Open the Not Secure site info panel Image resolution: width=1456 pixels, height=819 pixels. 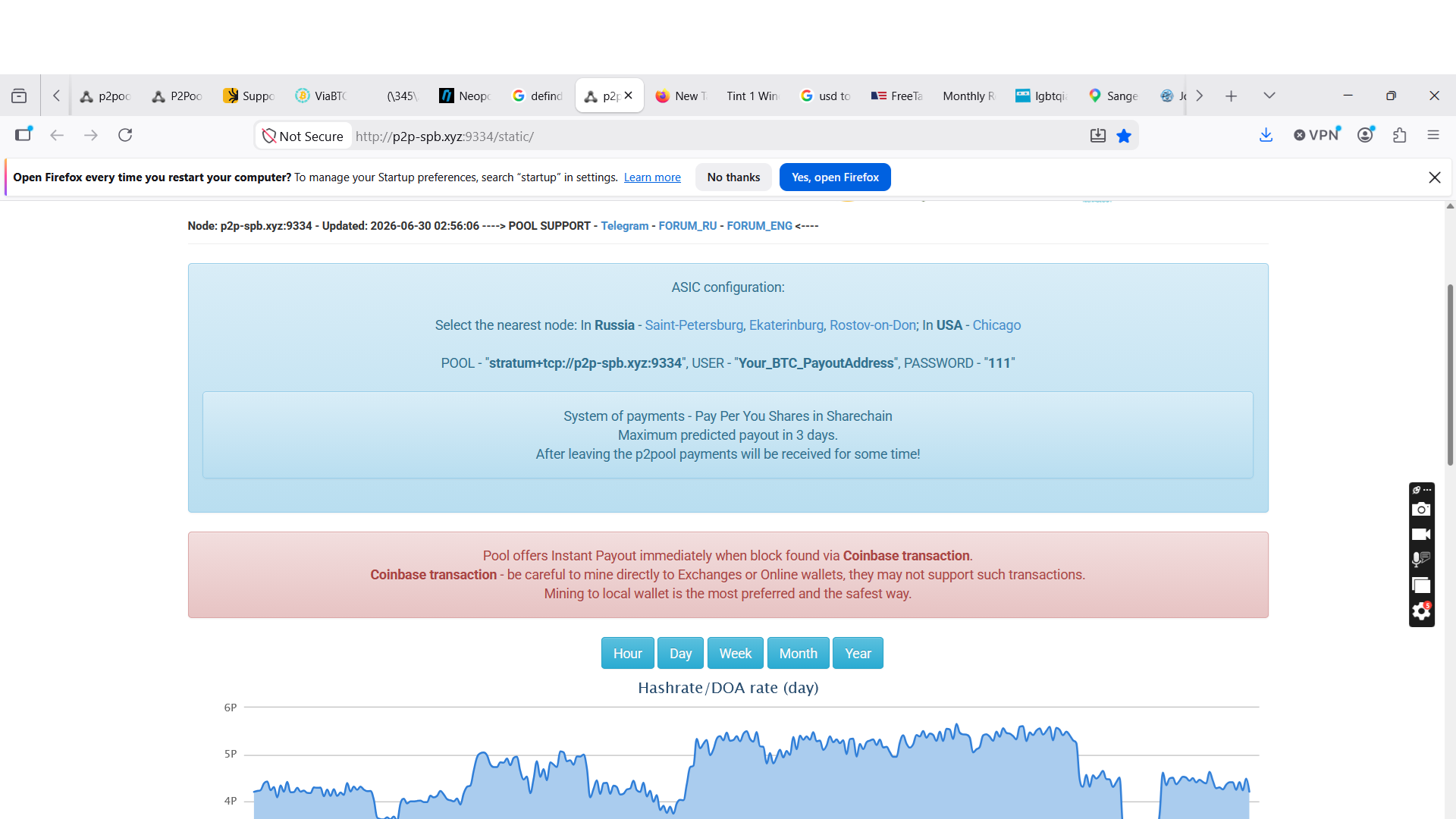coord(303,136)
